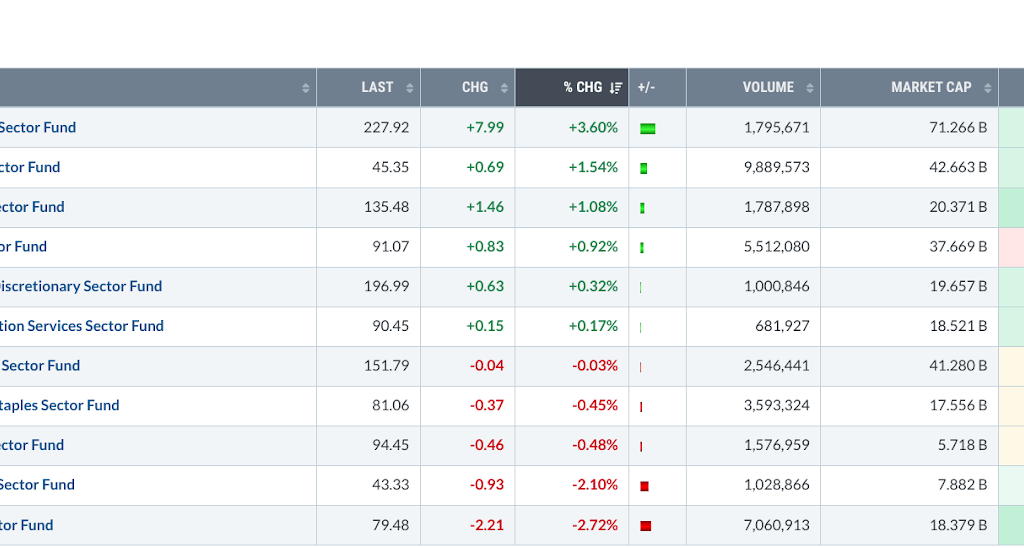Open Services Sector Fund link

tap(82, 326)
